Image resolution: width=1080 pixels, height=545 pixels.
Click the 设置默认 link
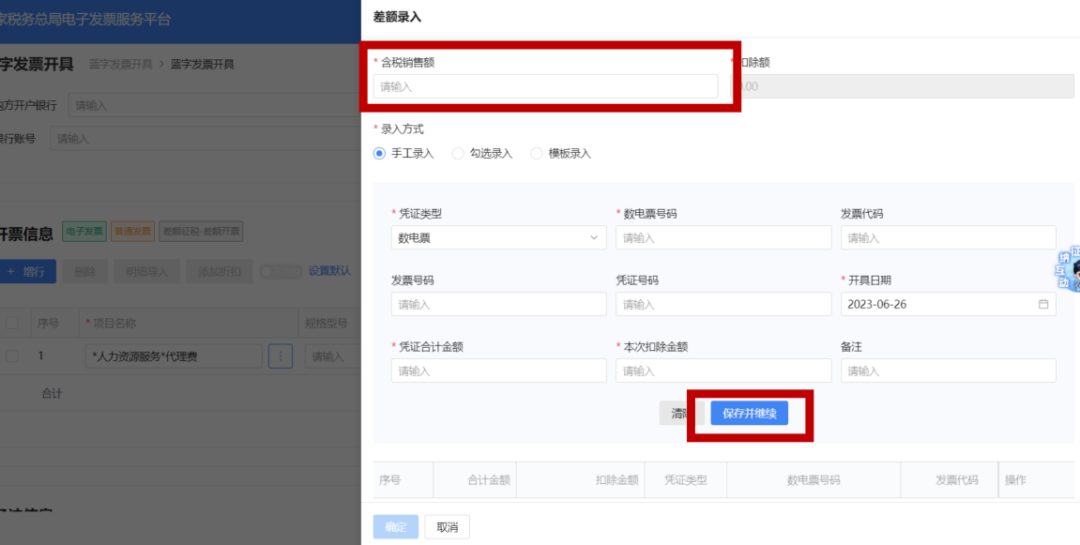tap(329, 271)
